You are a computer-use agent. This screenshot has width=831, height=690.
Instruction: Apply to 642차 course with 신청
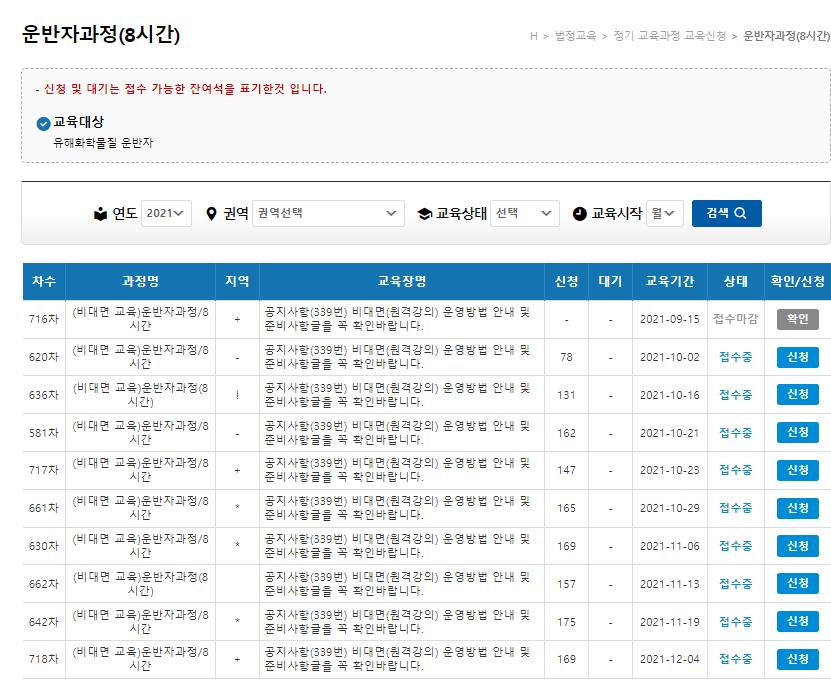coord(798,621)
